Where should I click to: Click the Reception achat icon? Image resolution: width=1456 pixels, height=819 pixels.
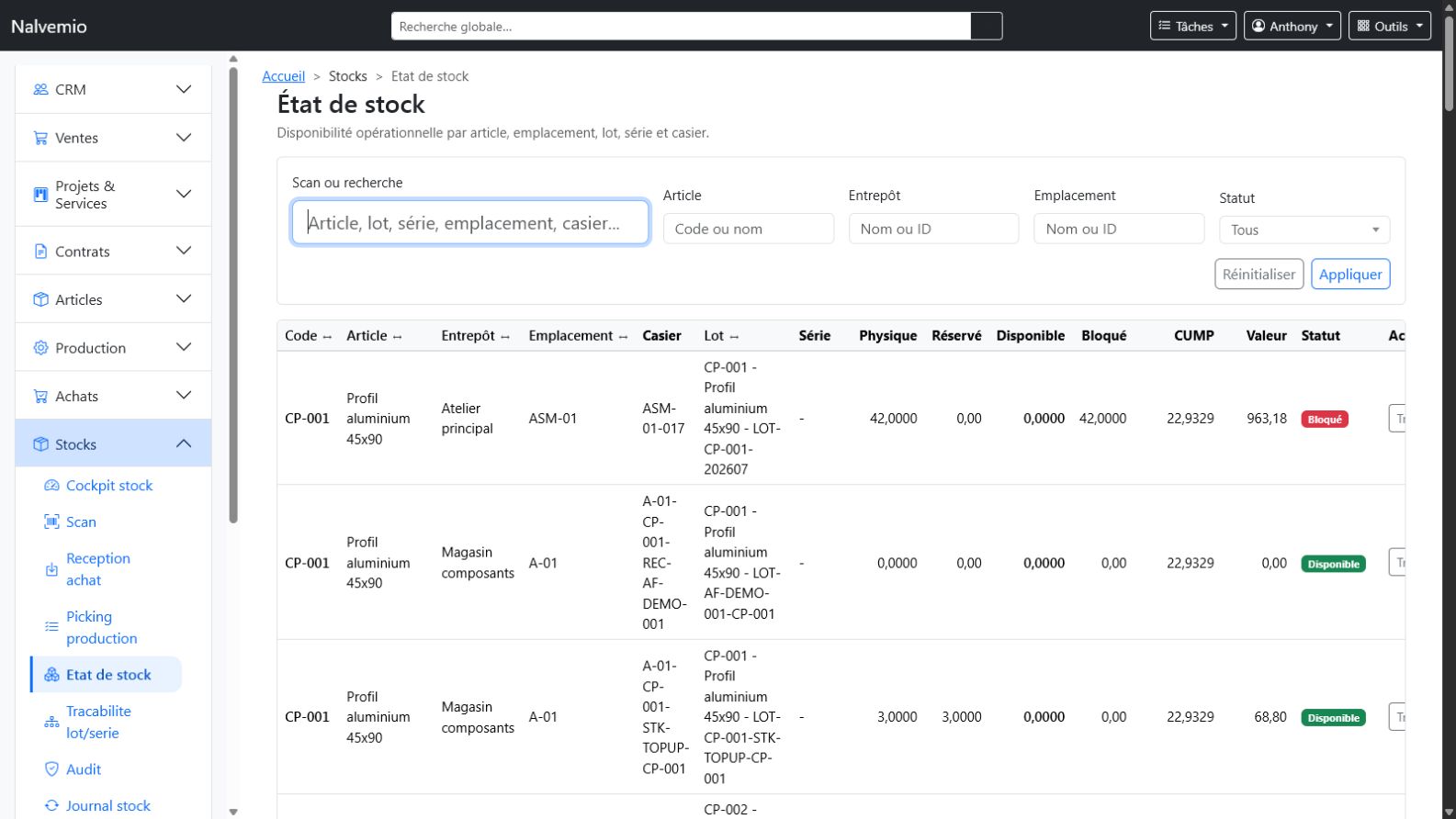pos(51,569)
